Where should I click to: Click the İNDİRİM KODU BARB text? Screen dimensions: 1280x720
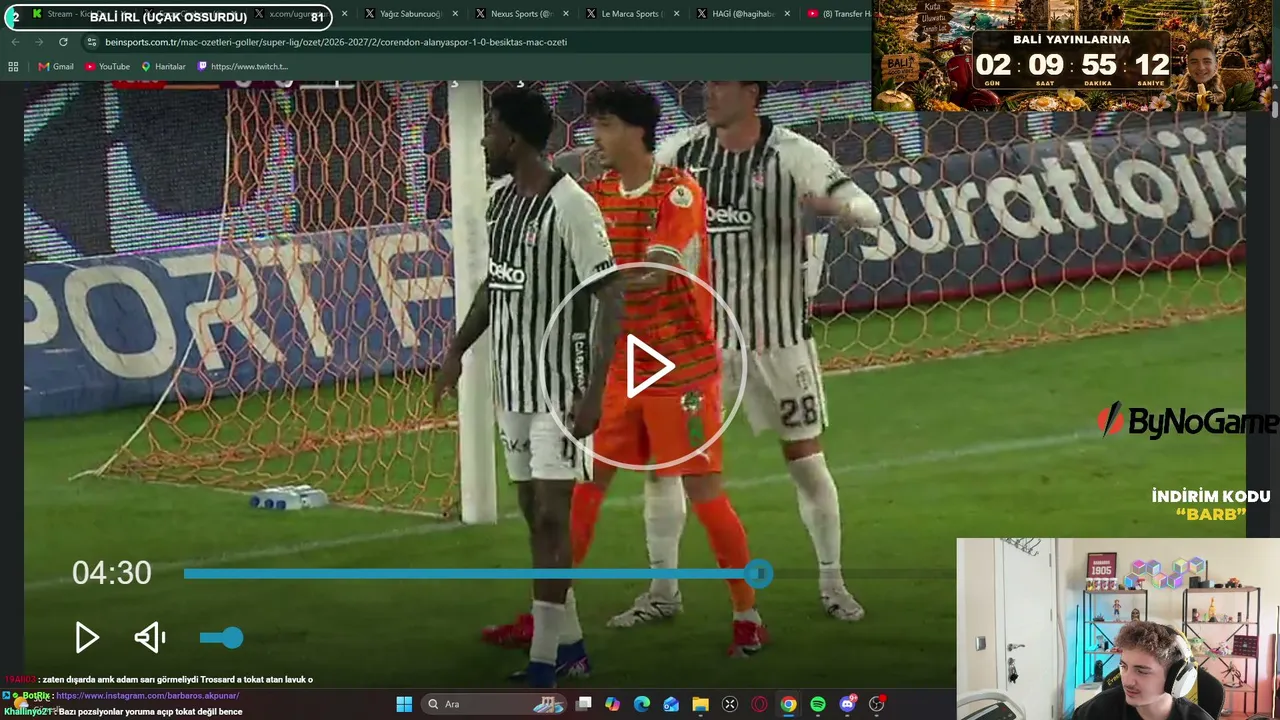[1211, 505]
